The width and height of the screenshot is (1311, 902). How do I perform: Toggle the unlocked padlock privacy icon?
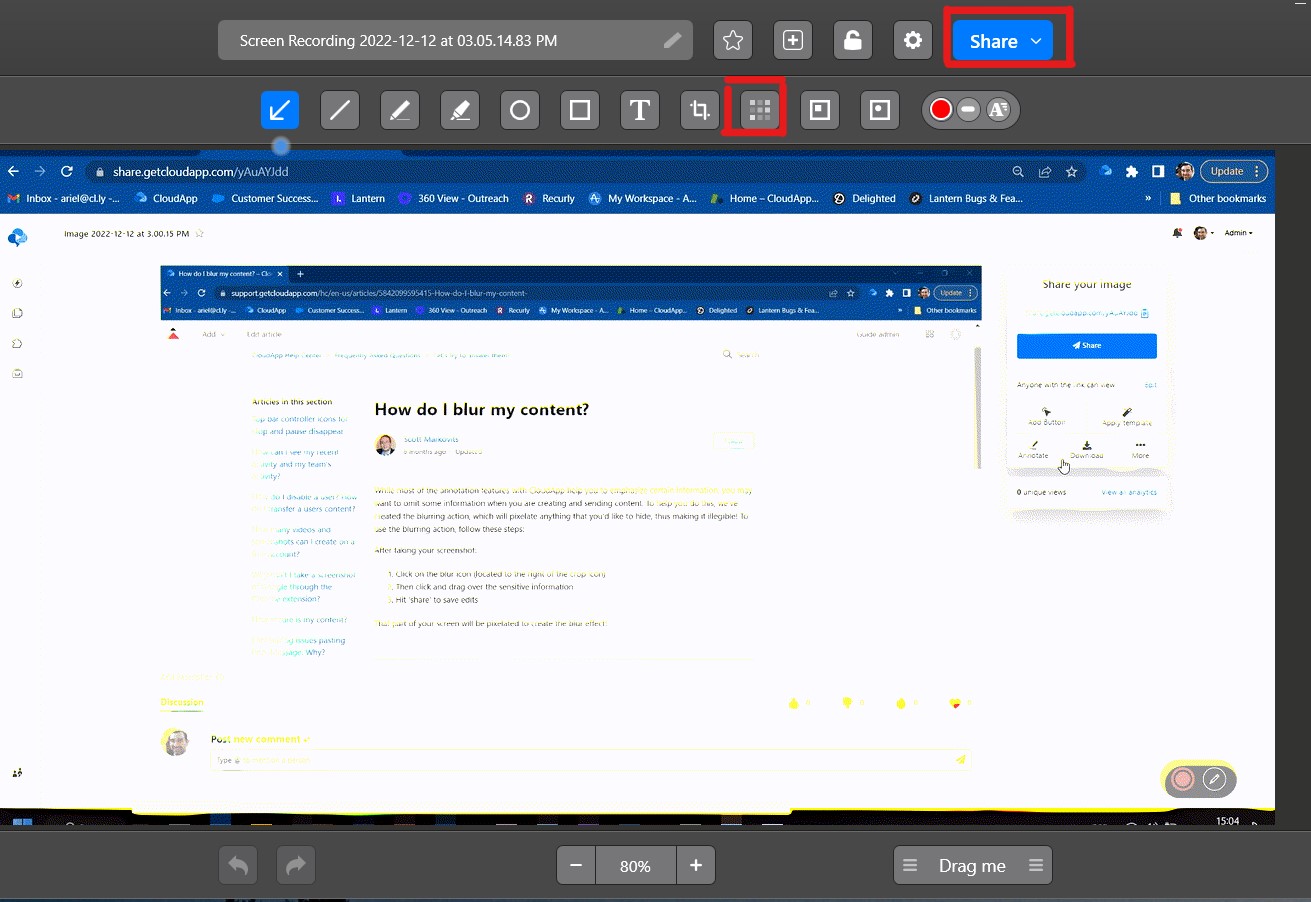point(853,41)
